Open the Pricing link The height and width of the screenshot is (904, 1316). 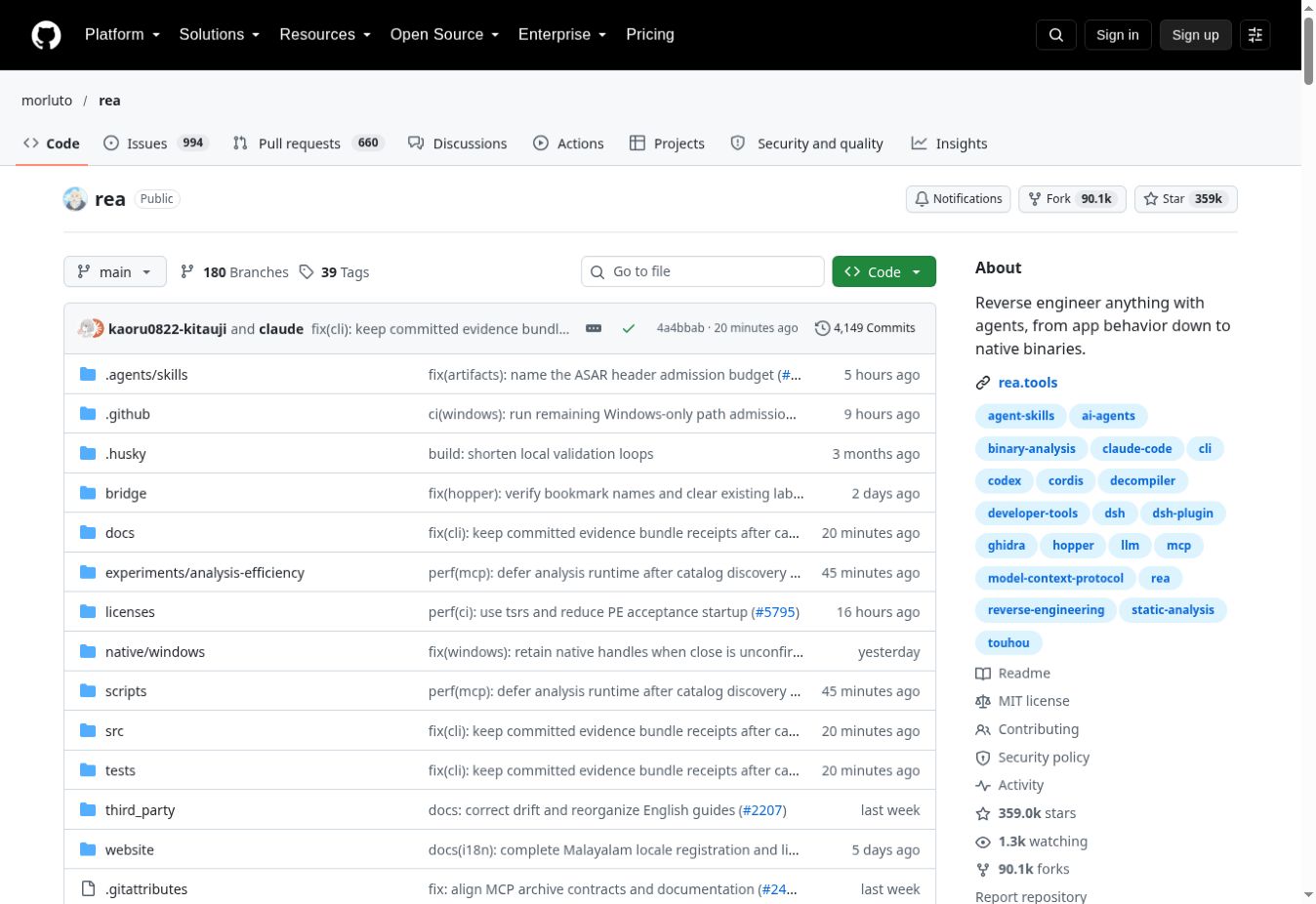(650, 35)
